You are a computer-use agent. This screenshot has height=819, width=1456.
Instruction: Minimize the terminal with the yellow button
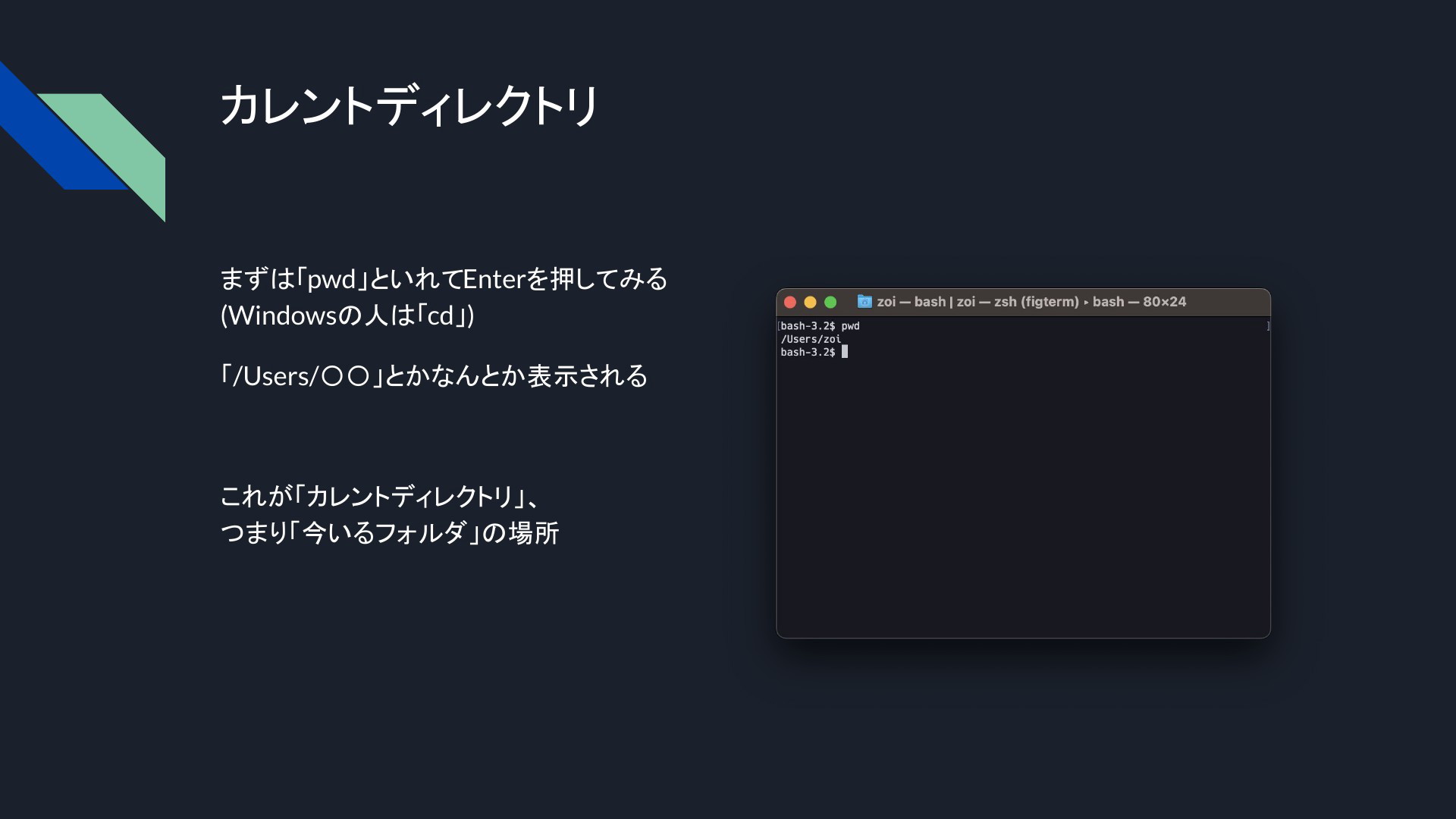click(810, 302)
